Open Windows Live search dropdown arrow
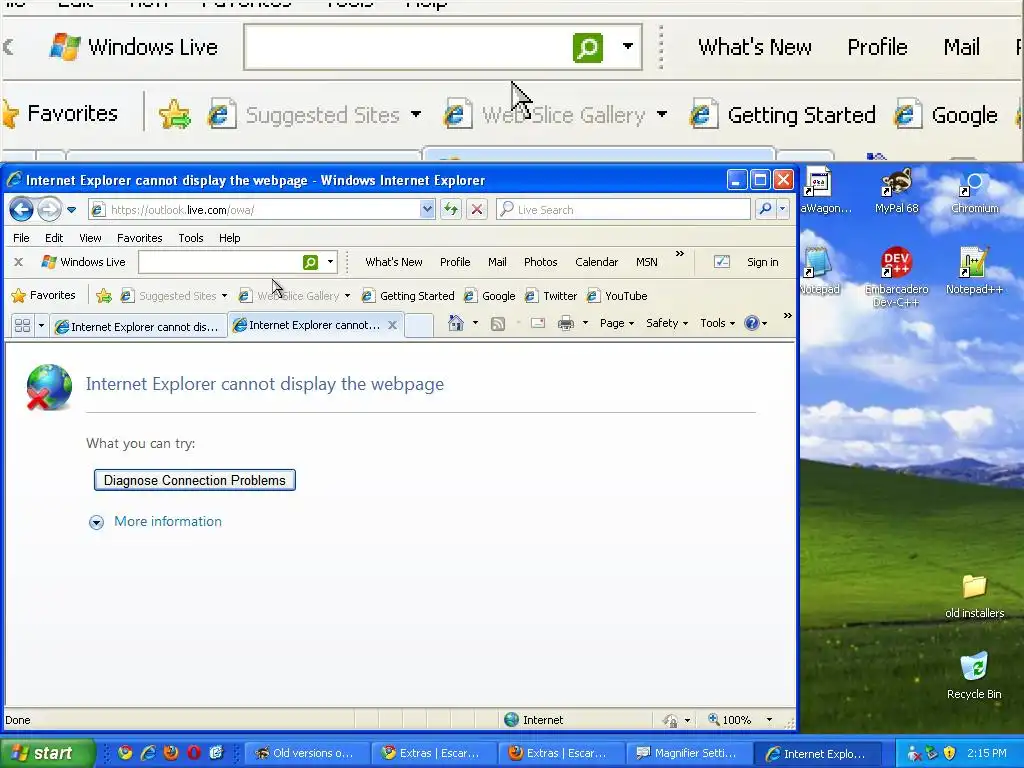Image resolution: width=1024 pixels, height=768 pixels. tap(330, 262)
